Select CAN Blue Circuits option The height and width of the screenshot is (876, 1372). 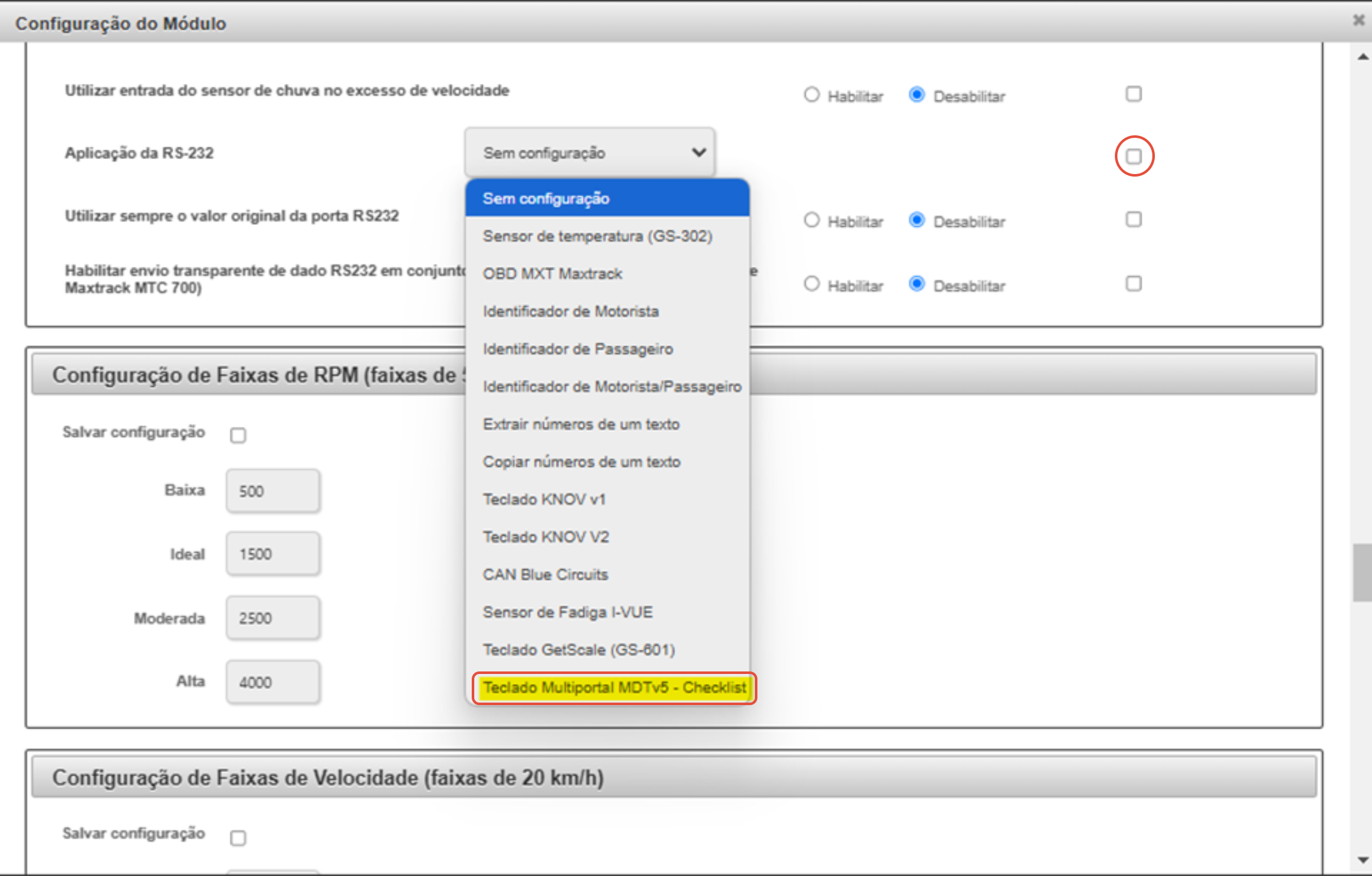coord(545,575)
